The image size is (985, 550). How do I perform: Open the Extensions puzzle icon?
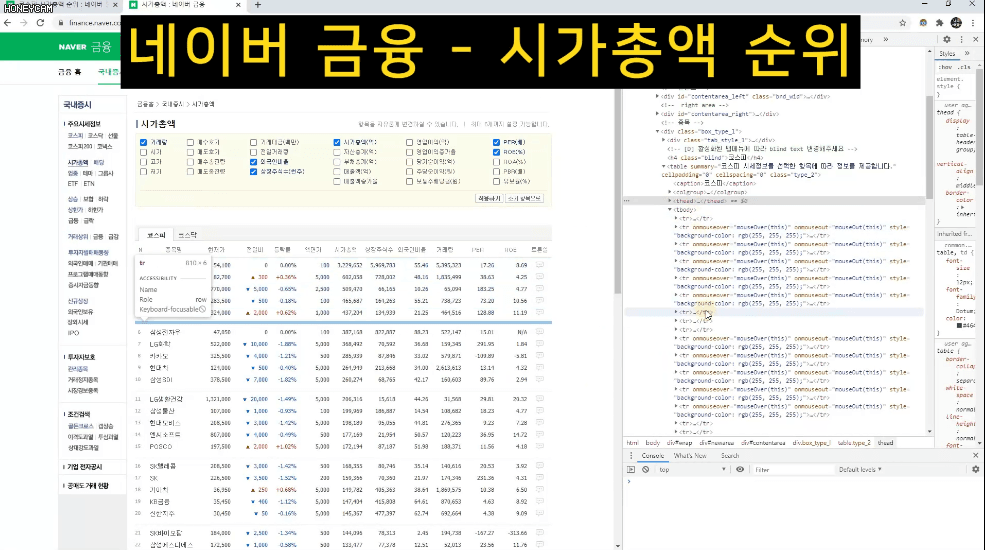pyautogui.click(x=940, y=23)
